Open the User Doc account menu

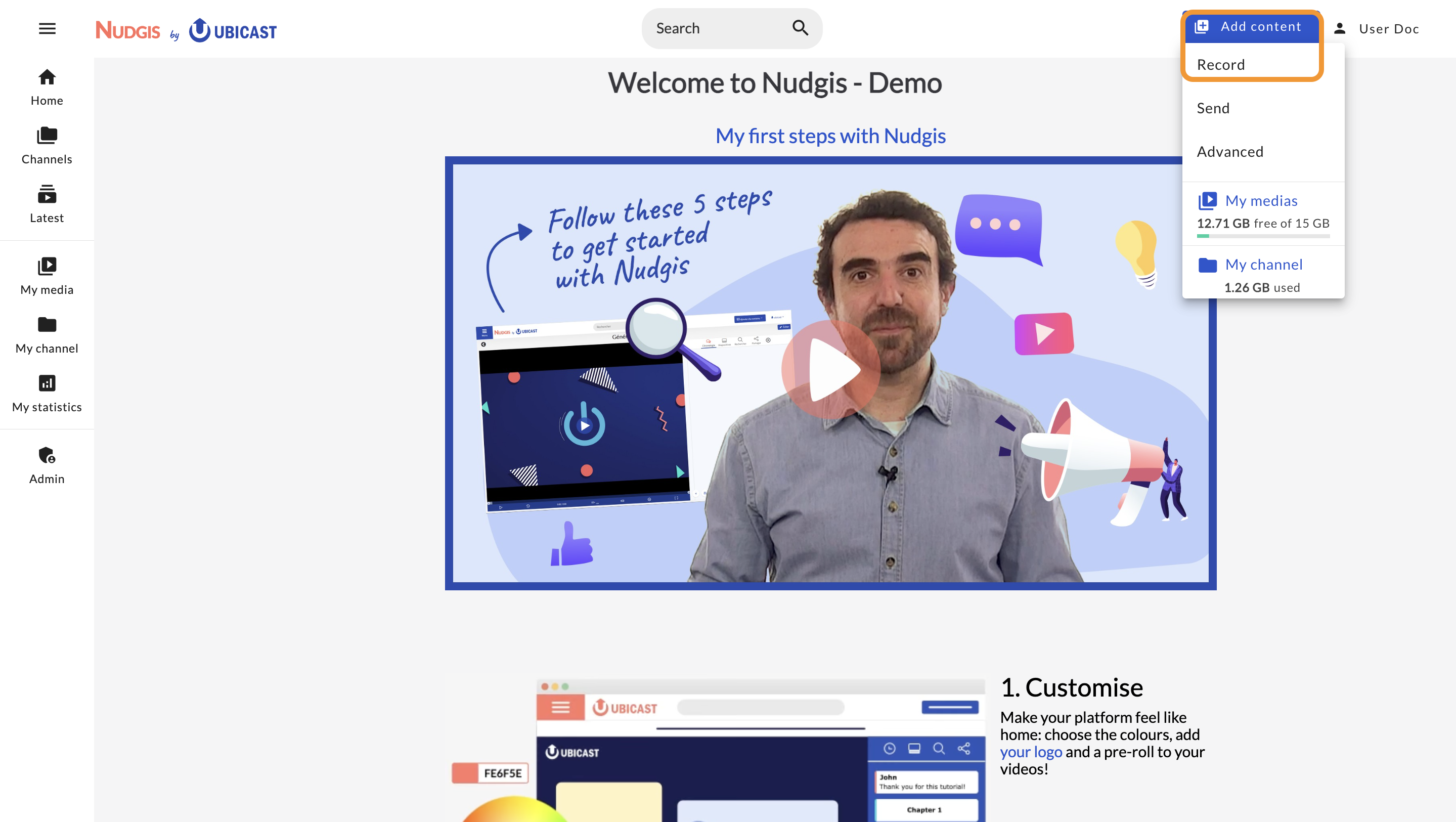1377,29
